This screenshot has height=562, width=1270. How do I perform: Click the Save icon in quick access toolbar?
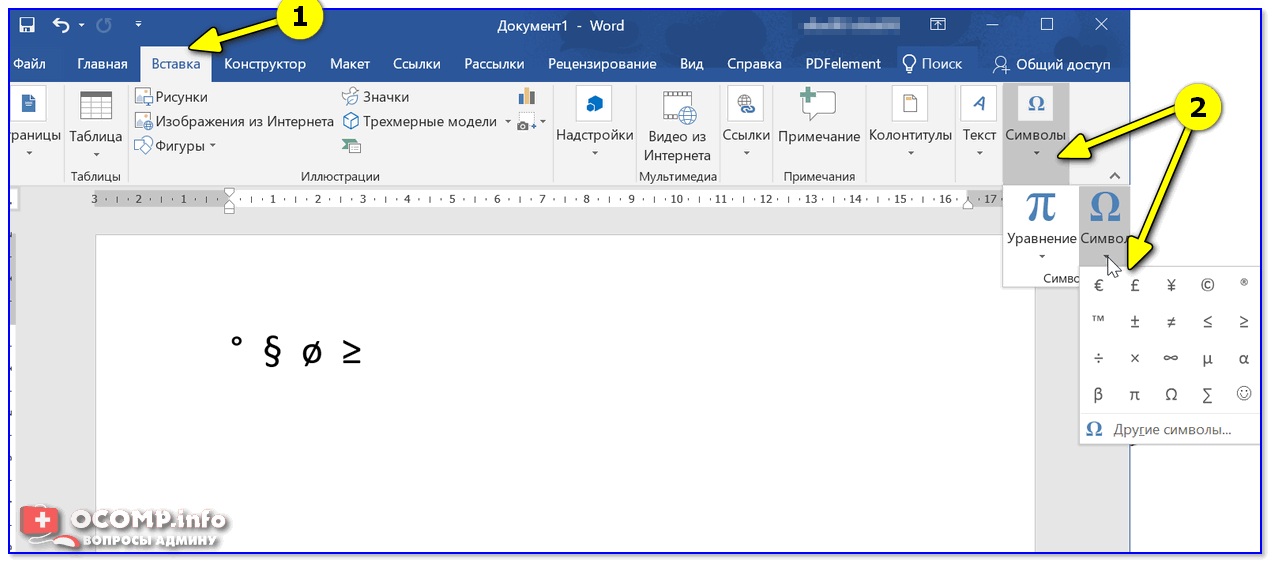[28, 25]
